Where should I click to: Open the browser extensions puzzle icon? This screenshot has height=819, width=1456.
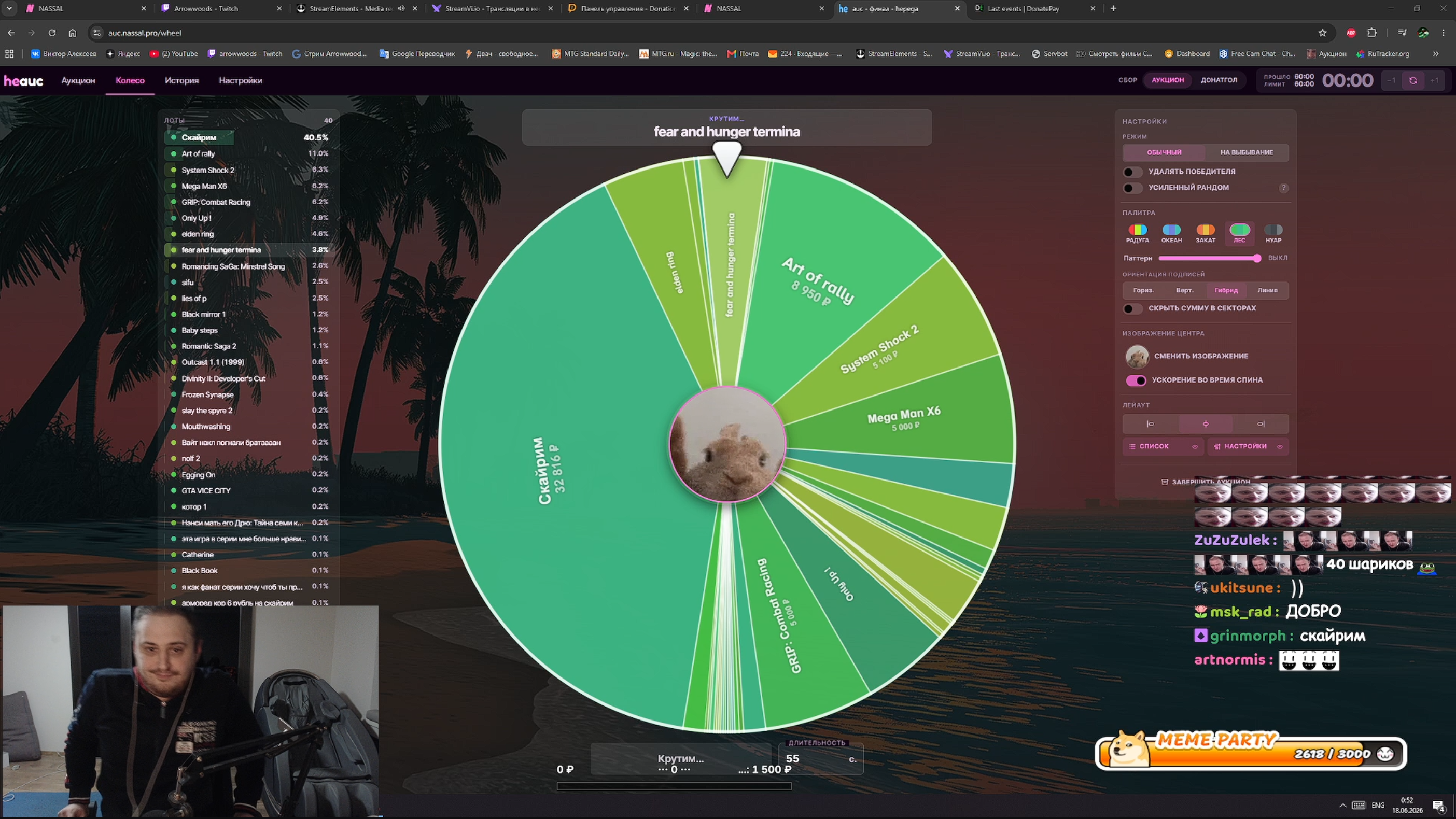tap(1372, 33)
